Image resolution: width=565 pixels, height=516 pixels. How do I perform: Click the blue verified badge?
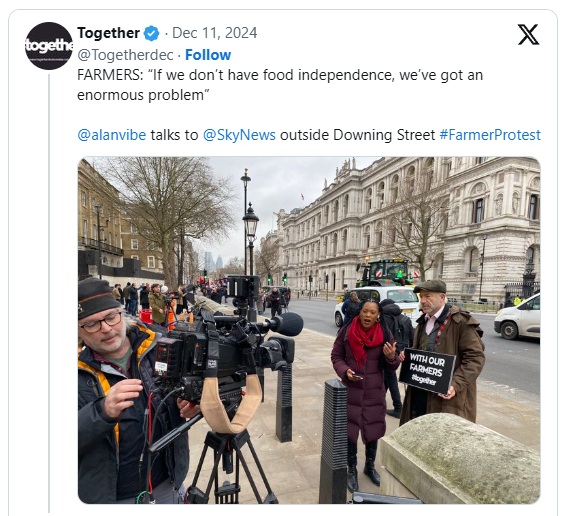point(151,34)
